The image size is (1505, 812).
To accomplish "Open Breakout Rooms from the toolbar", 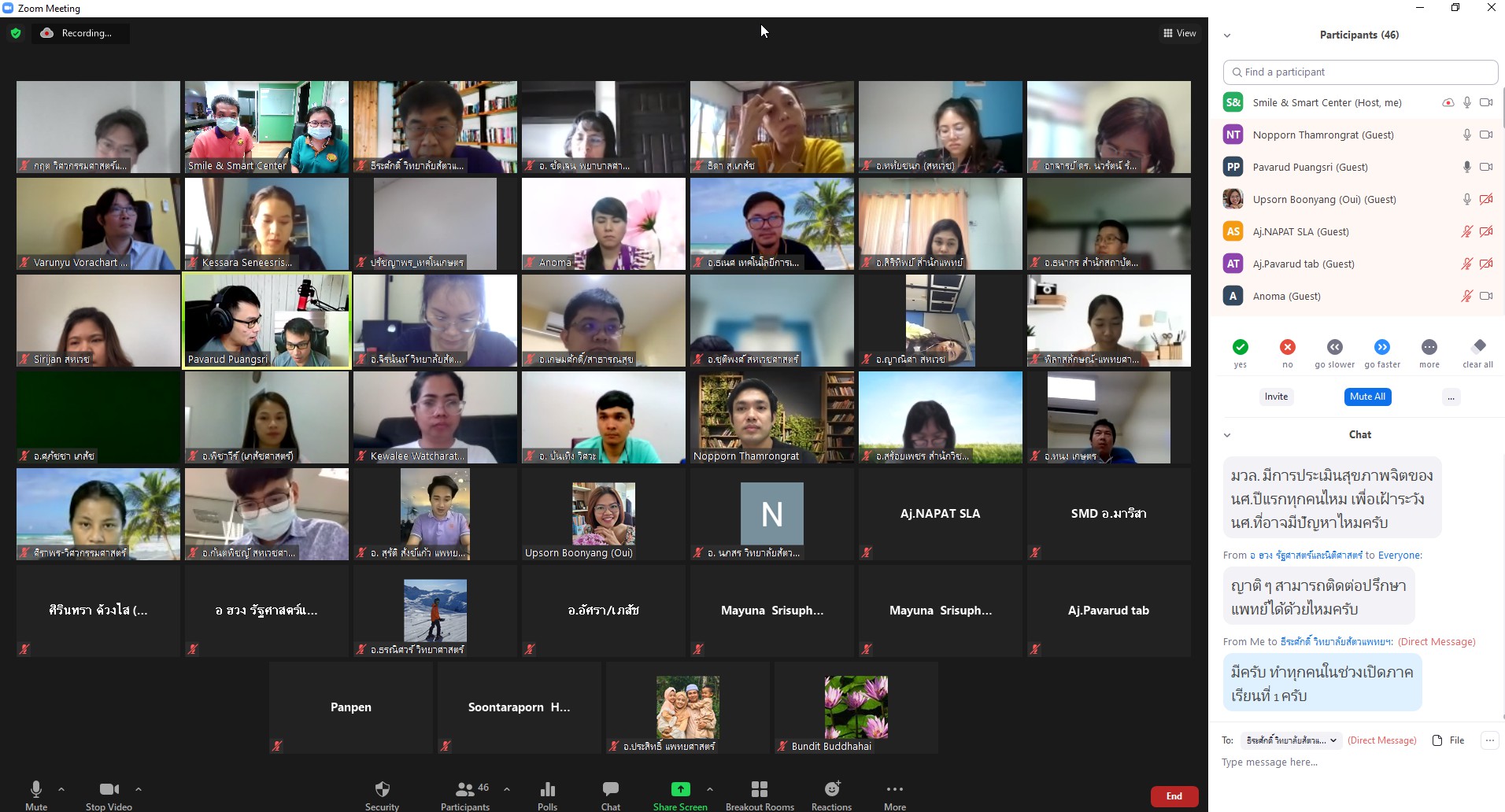I will [759, 789].
